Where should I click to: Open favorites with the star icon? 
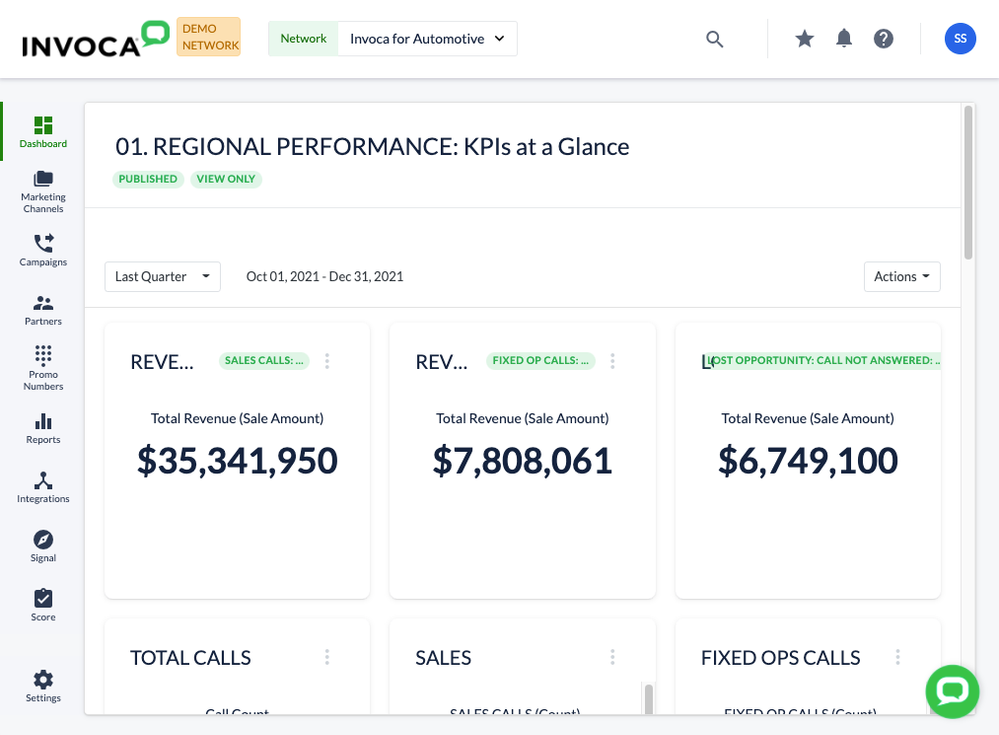tap(805, 39)
